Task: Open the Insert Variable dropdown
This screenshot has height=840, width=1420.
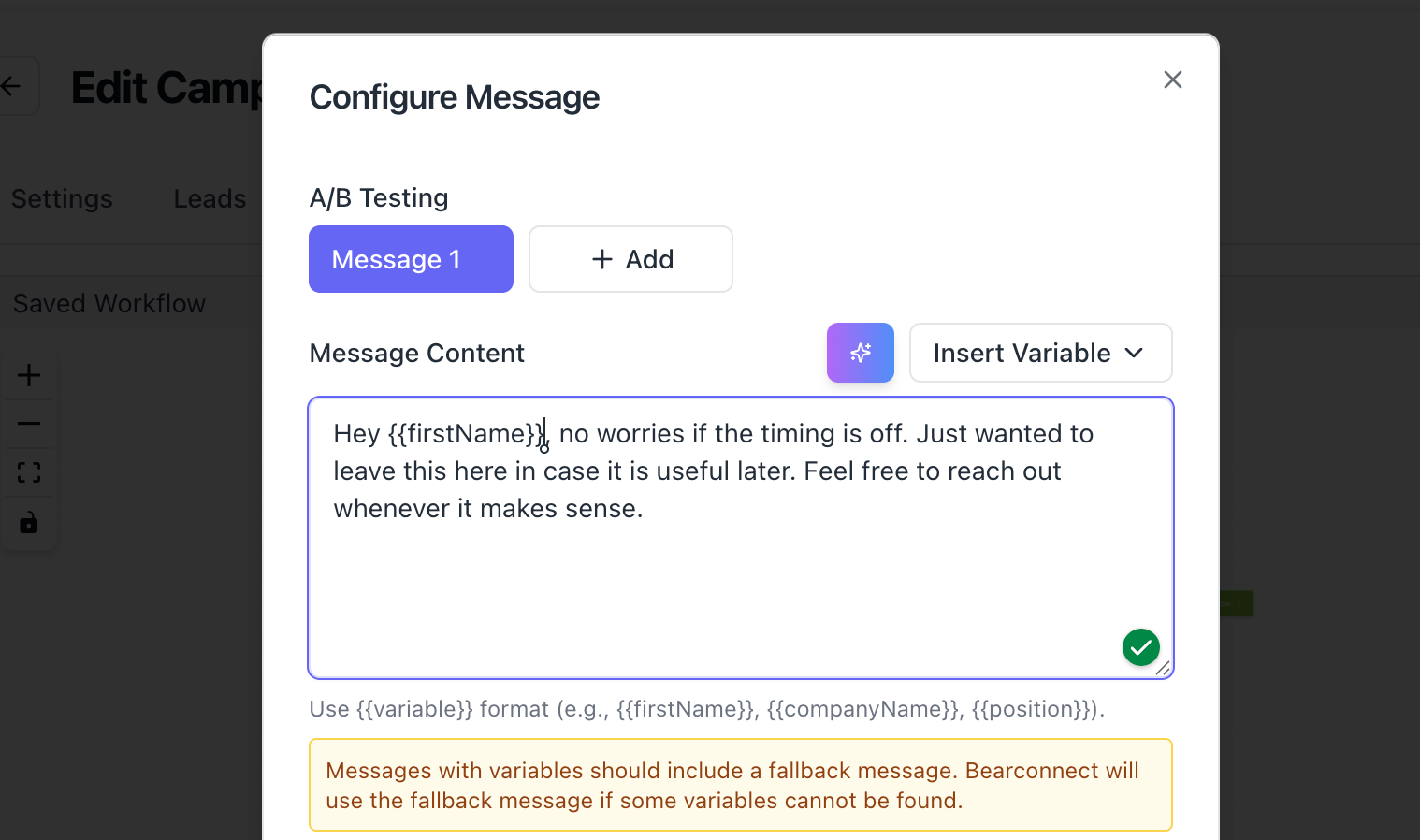Action: [x=1040, y=353]
